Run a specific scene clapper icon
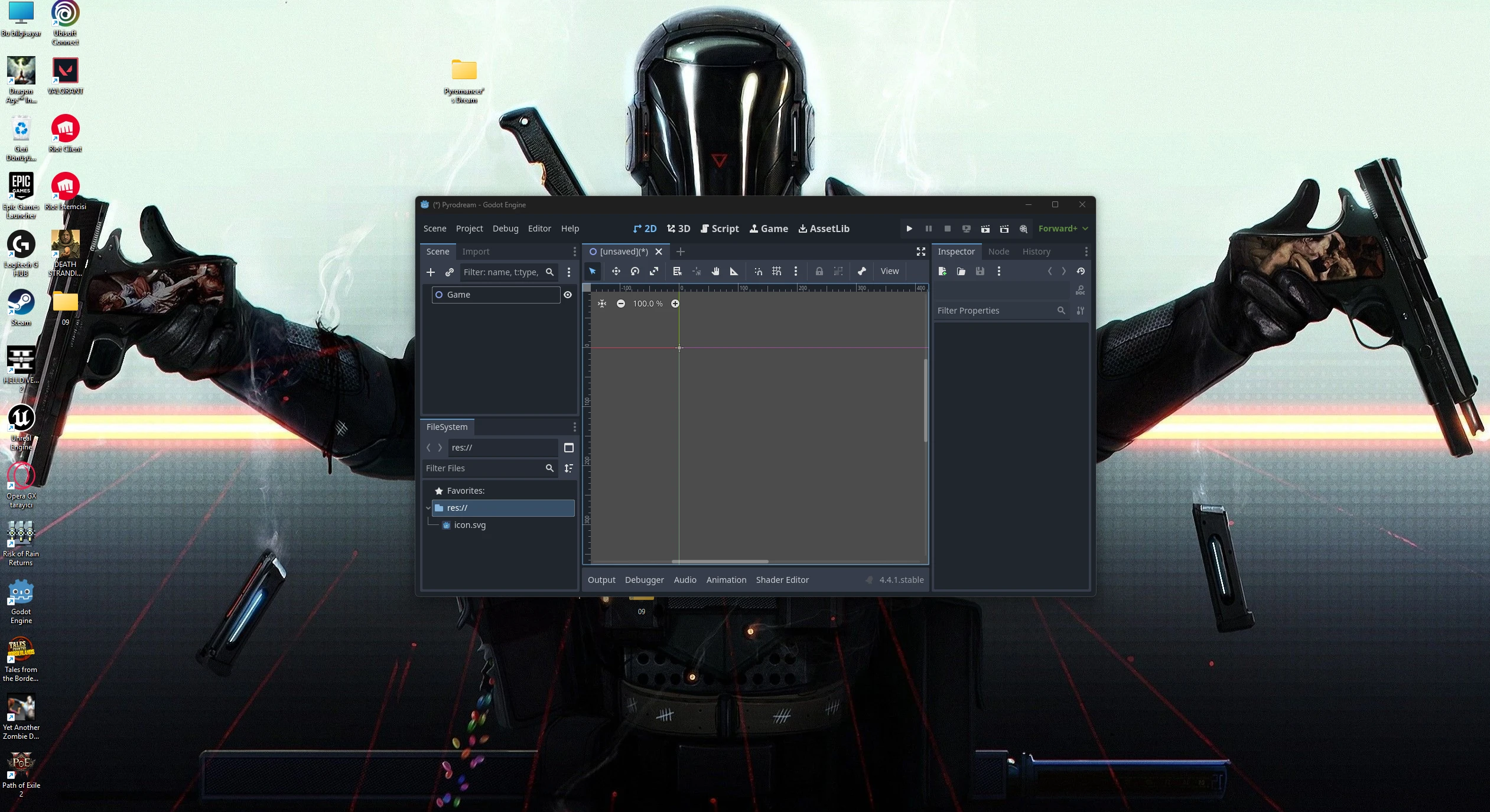Viewport: 1490px width, 812px height. (x=1004, y=229)
